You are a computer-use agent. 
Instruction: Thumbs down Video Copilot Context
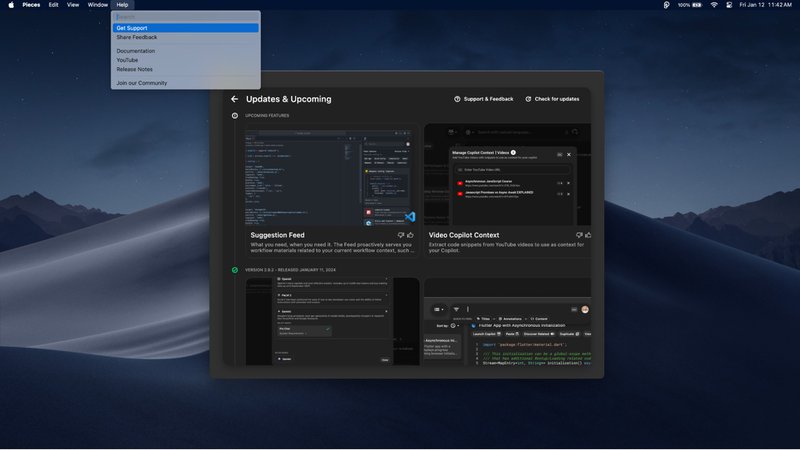coord(579,235)
